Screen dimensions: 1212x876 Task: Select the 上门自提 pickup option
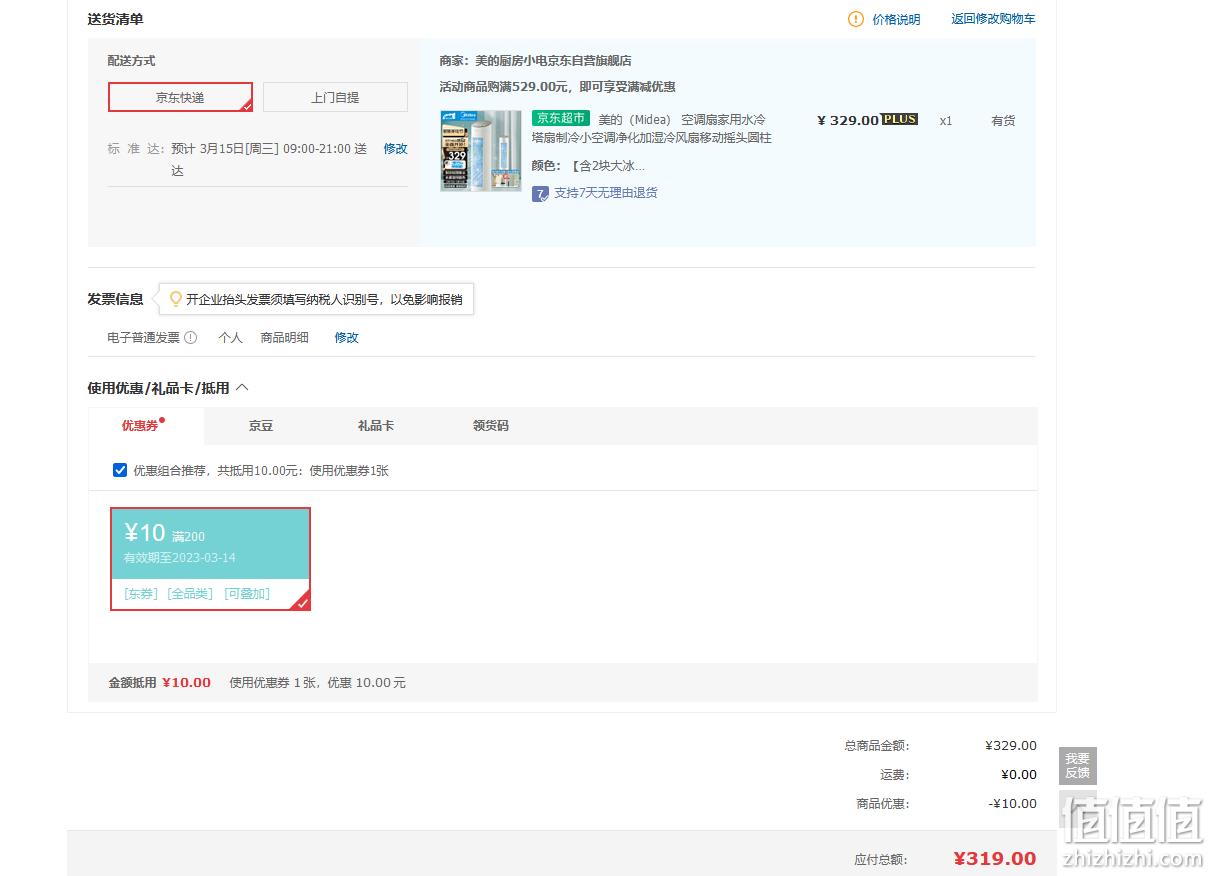pos(335,97)
